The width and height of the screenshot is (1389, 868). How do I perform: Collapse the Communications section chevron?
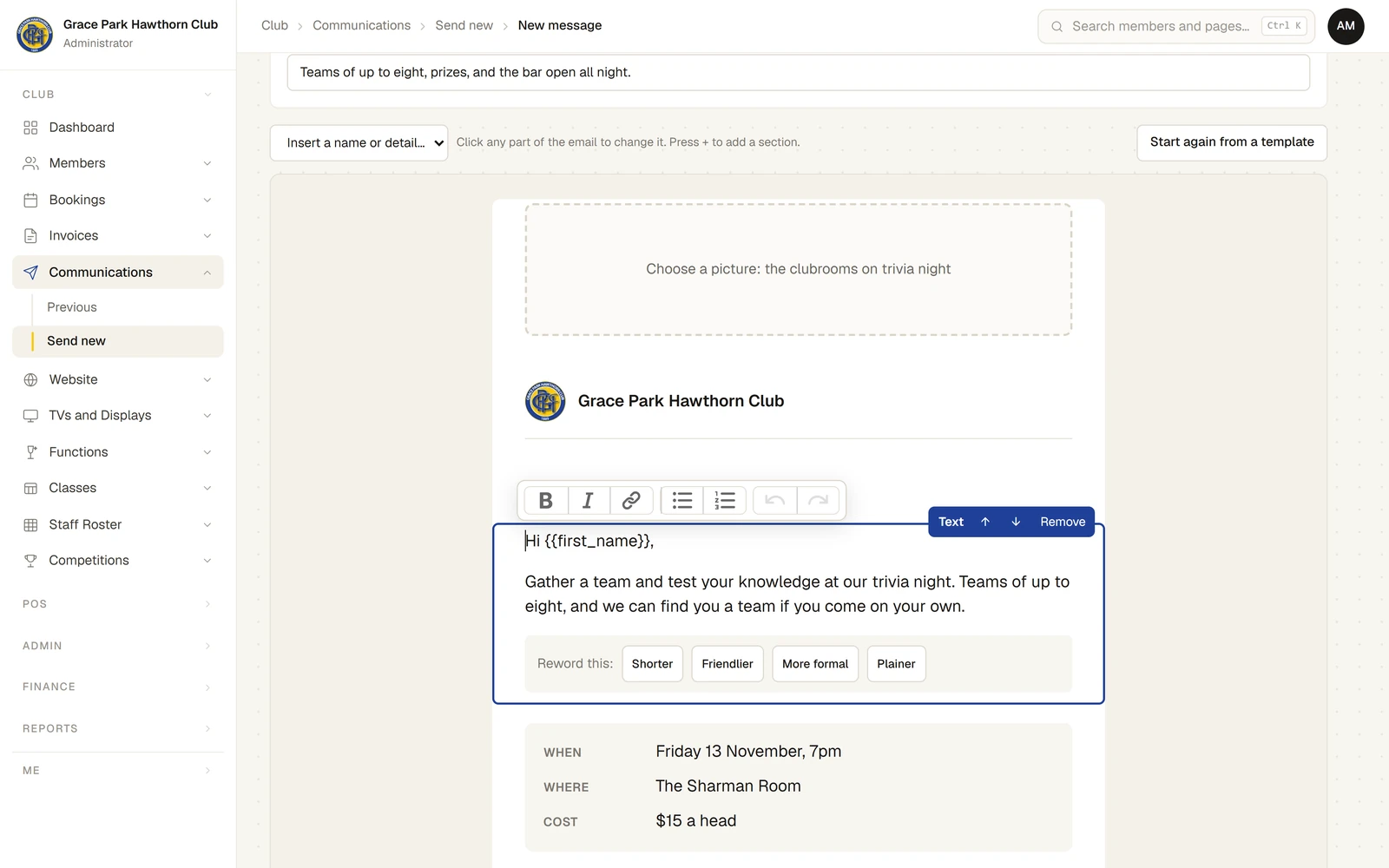pyautogui.click(x=207, y=273)
